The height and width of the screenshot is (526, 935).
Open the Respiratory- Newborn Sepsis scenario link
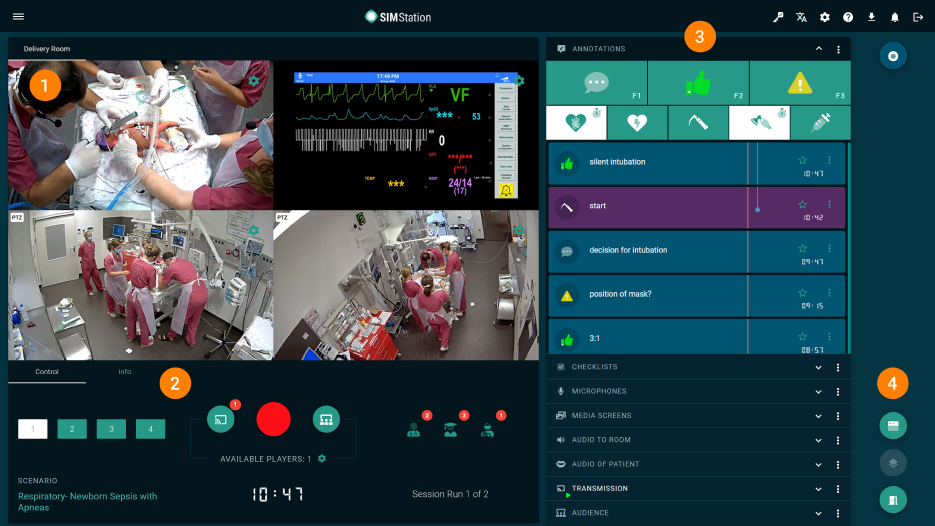tap(87, 502)
